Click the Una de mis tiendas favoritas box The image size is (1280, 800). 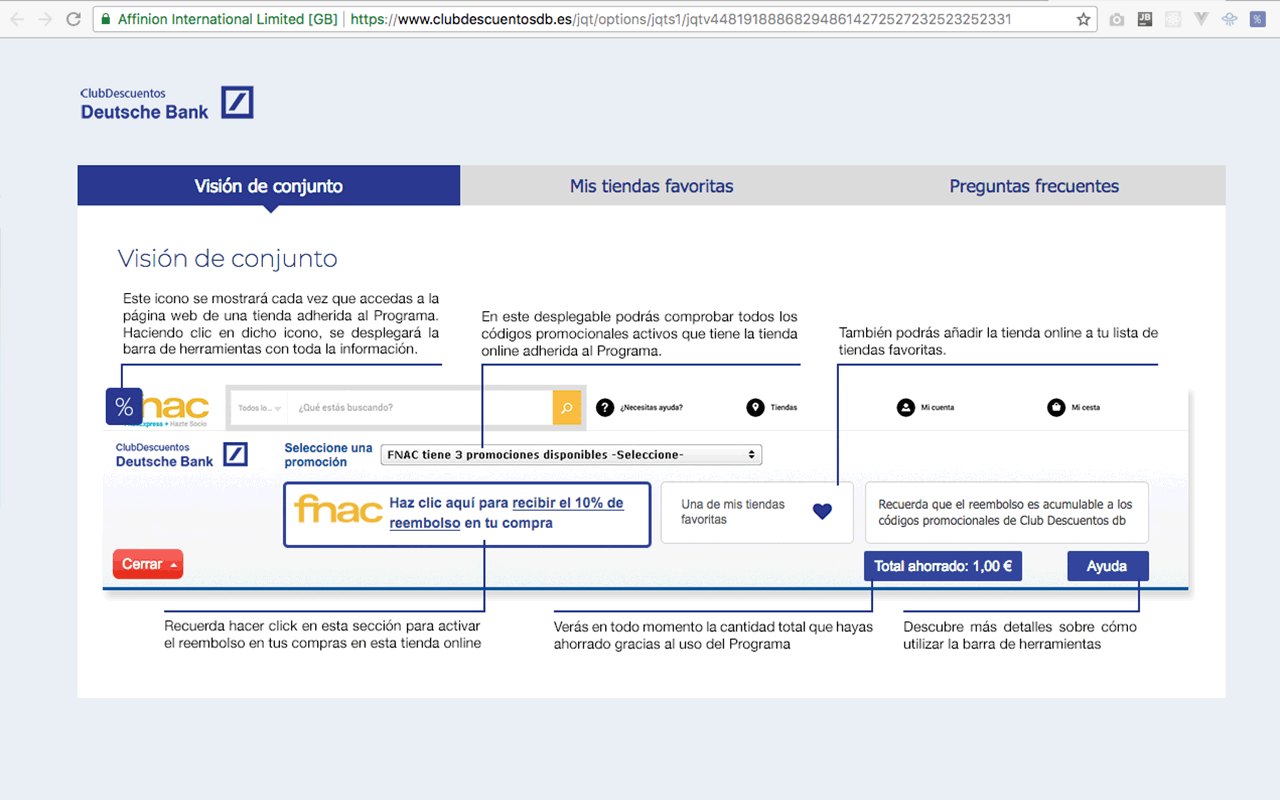point(757,512)
